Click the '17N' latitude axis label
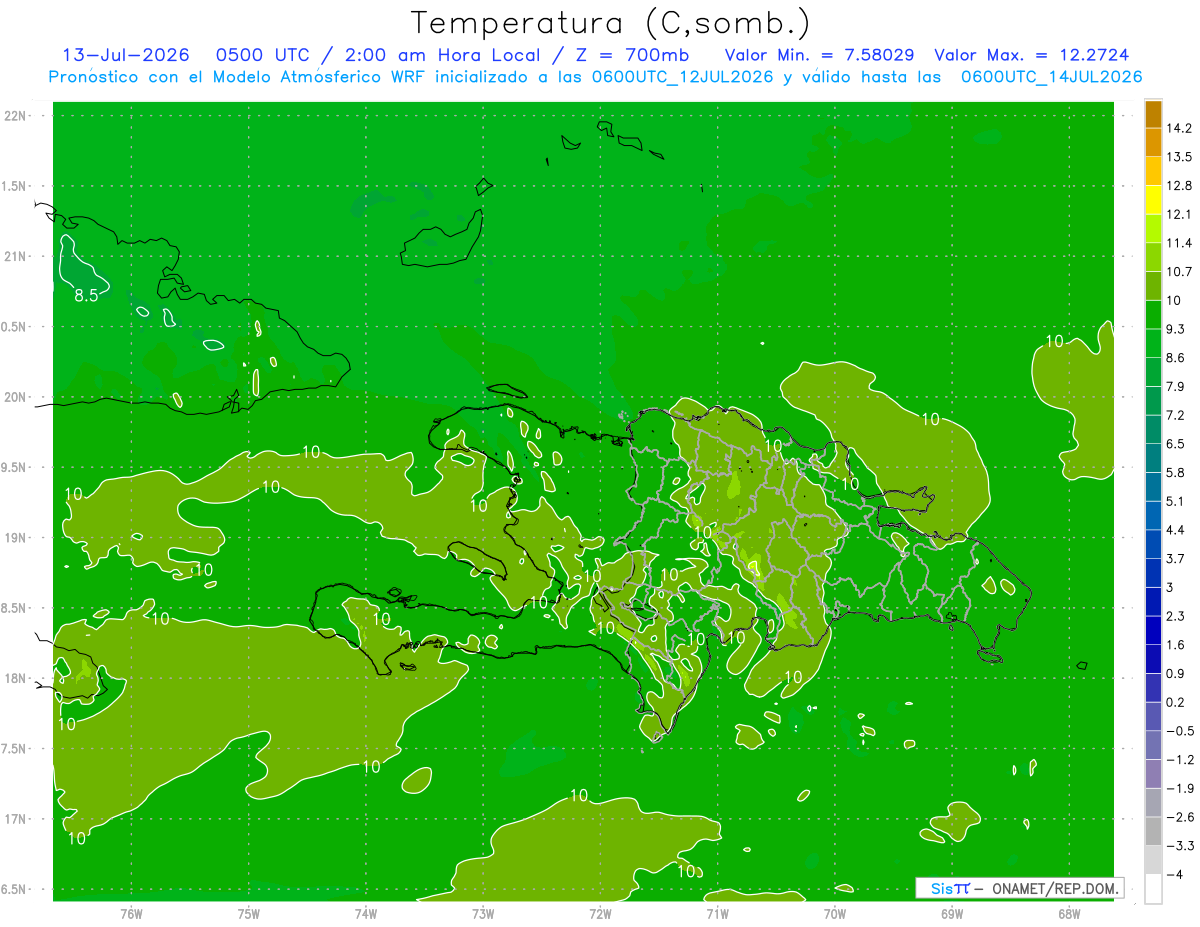The height and width of the screenshot is (927, 1200). 14,820
